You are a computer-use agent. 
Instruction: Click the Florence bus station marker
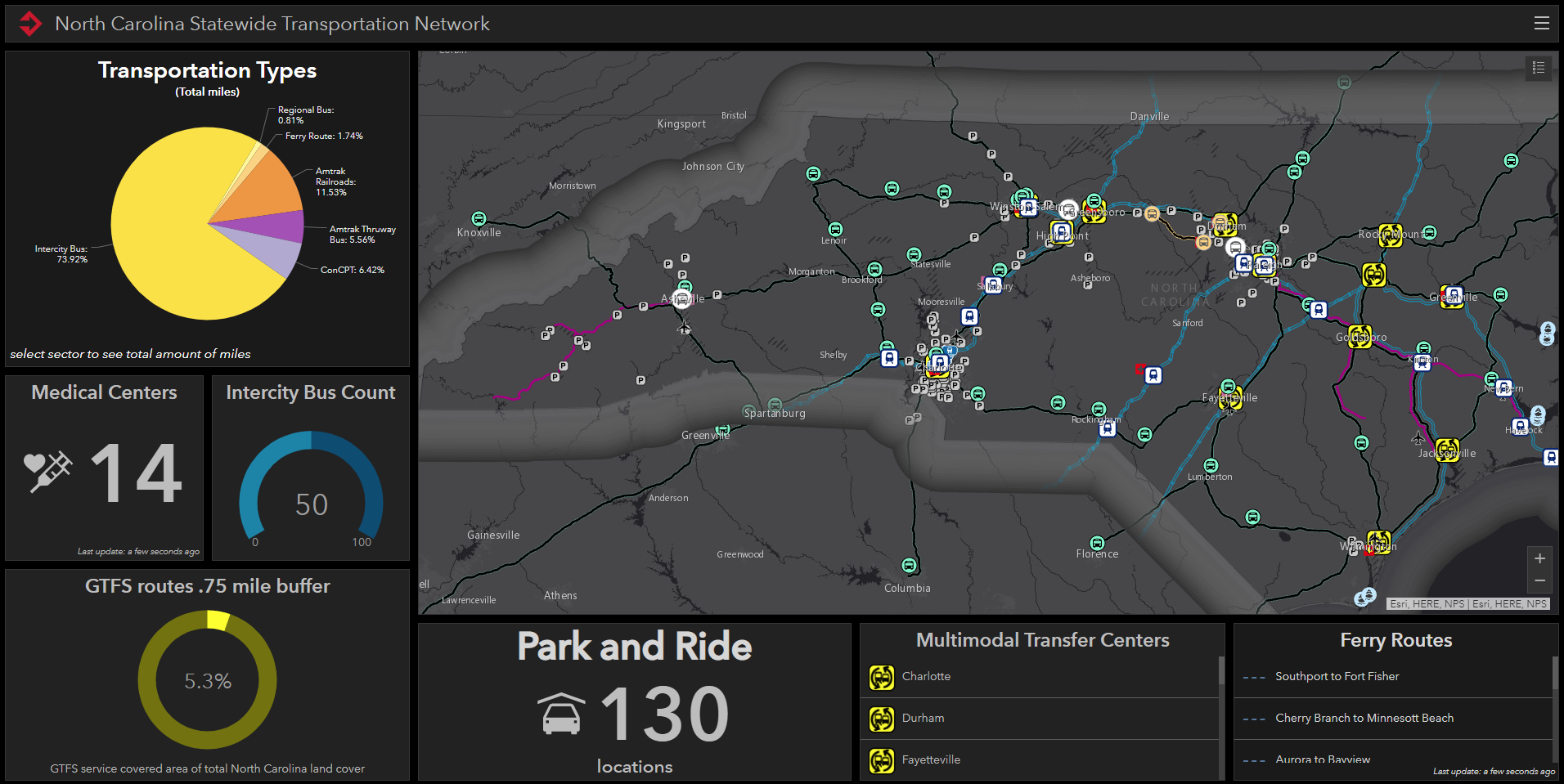[x=1097, y=543]
